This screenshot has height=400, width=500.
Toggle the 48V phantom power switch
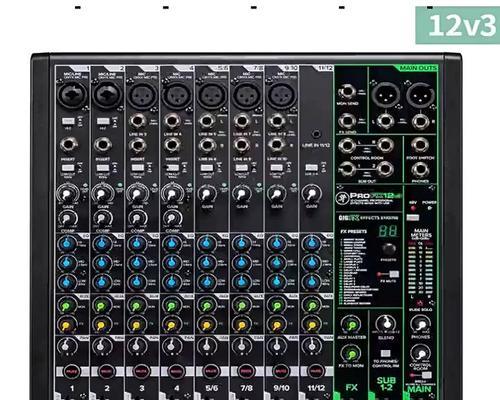click(x=413, y=218)
